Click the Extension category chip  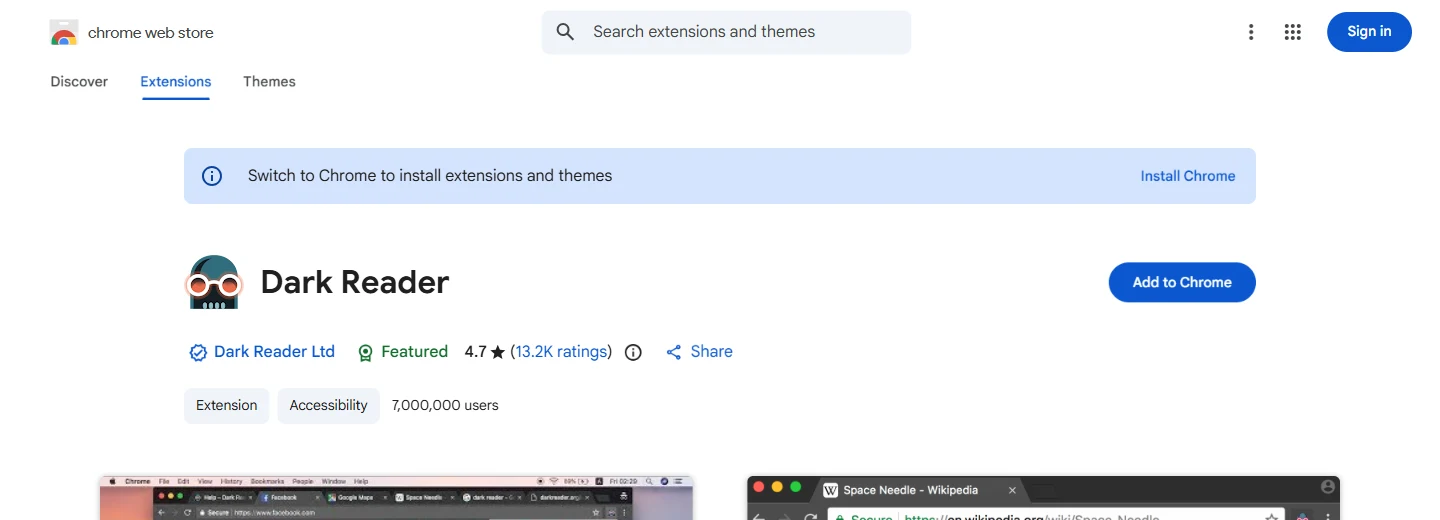[x=227, y=406]
